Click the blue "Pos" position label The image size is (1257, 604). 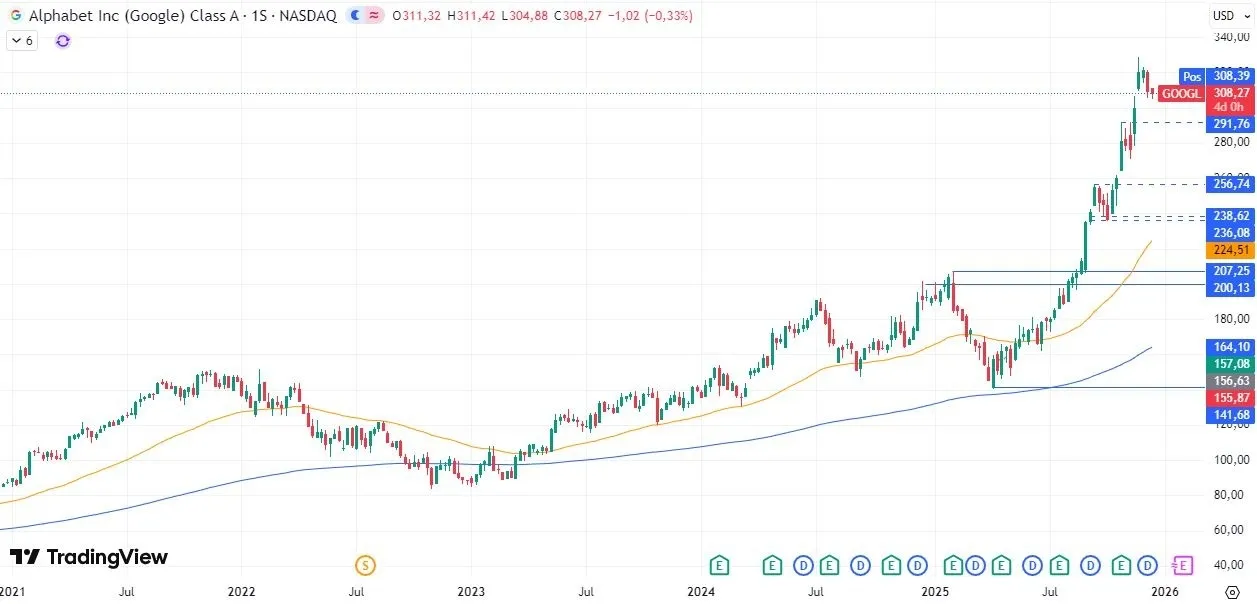(1192, 77)
